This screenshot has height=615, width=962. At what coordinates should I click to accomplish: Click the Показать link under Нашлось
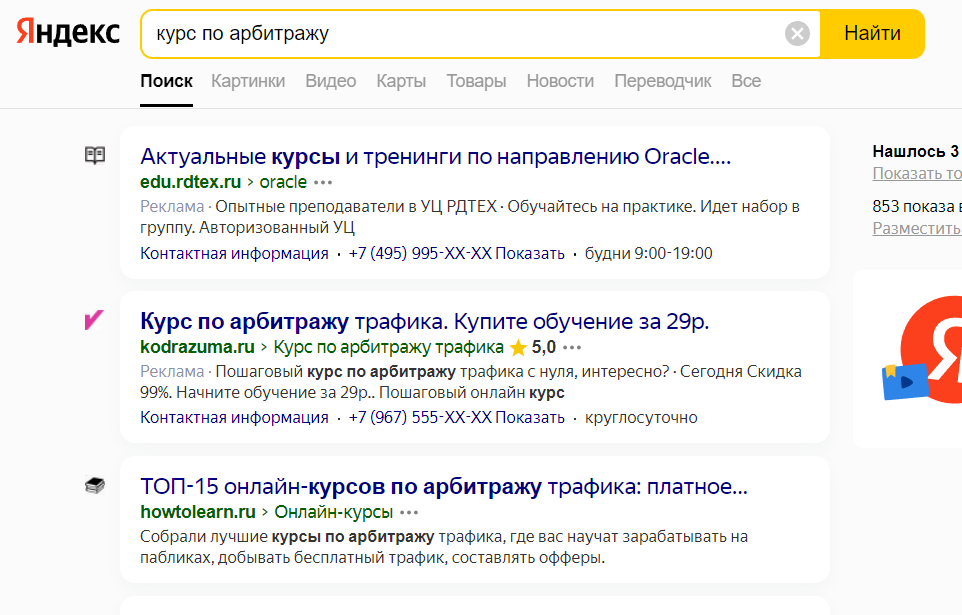click(x=917, y=174)
